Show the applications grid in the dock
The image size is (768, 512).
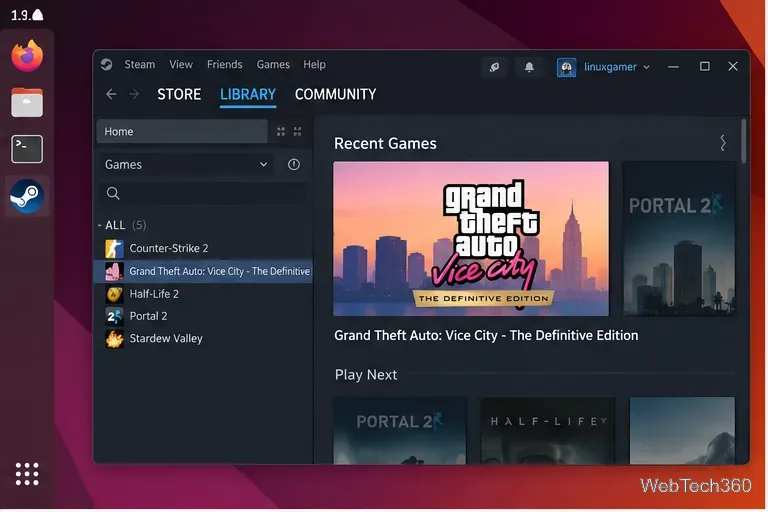click(x=27, y=474)
